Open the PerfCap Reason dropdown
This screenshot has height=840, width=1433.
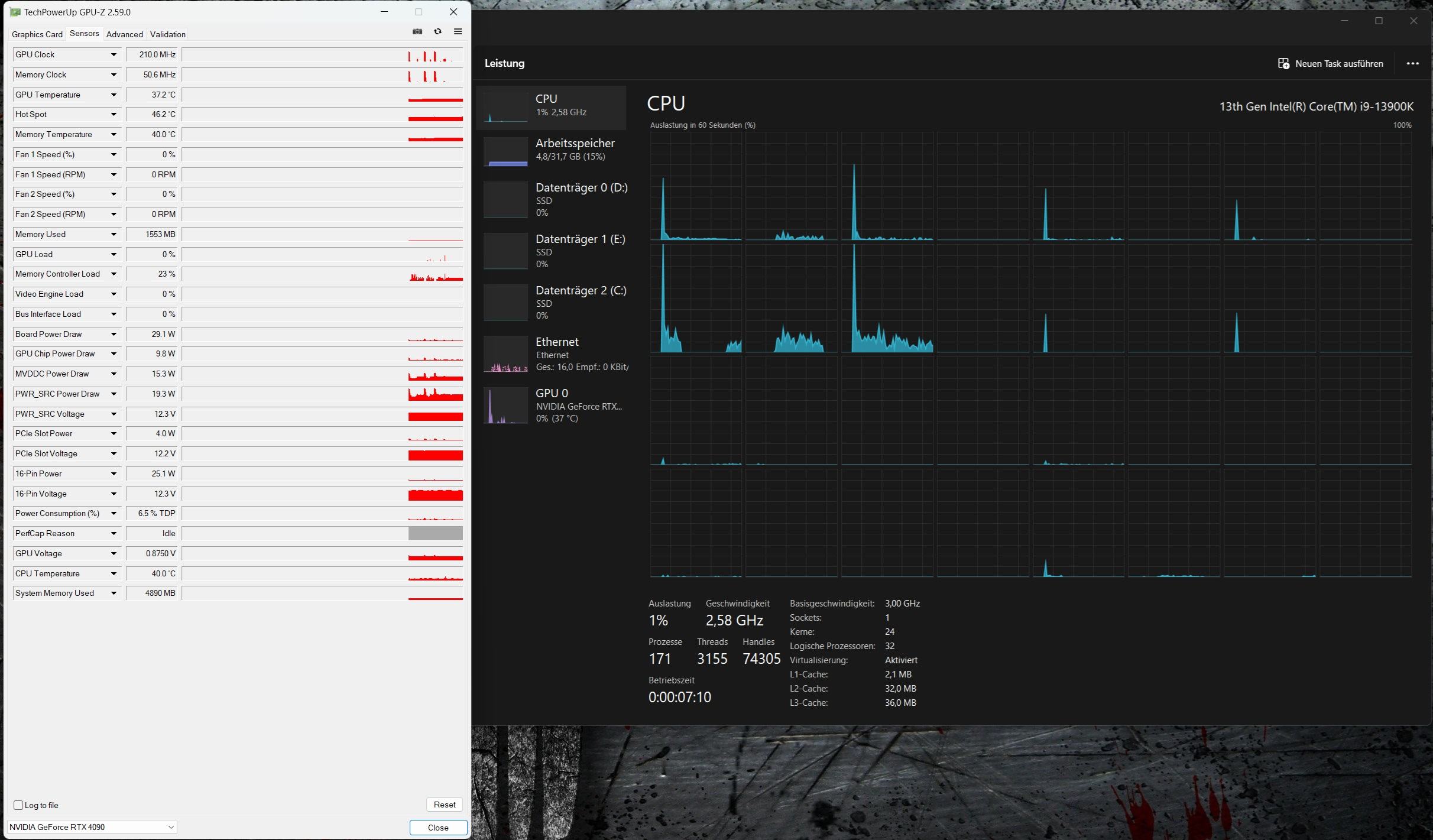[x=114, y=534]
